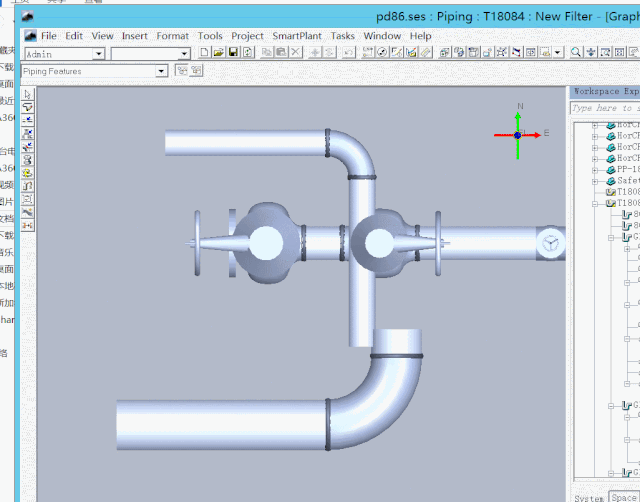Click the Paste toolbar icon
Image resolution: width=640 pixels, height=502 pixels.
(x=281, y=52)
